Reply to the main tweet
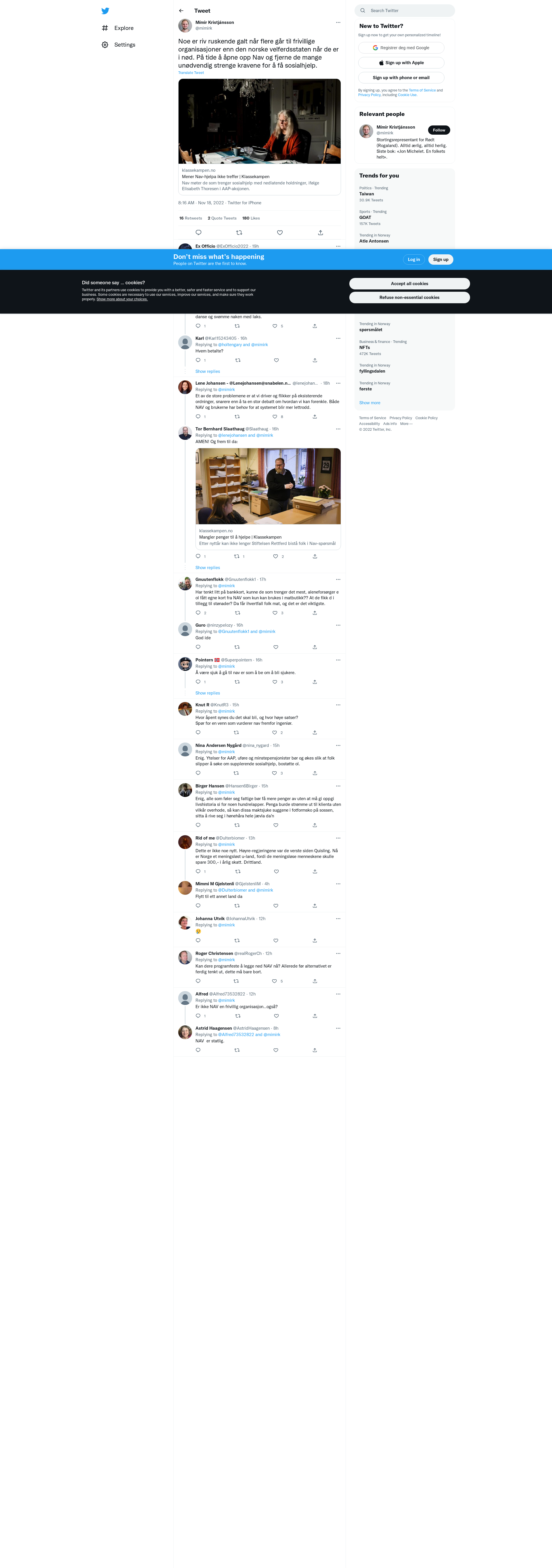Image resolution: width=552 pixels, height=1568 pixels. 198,232
